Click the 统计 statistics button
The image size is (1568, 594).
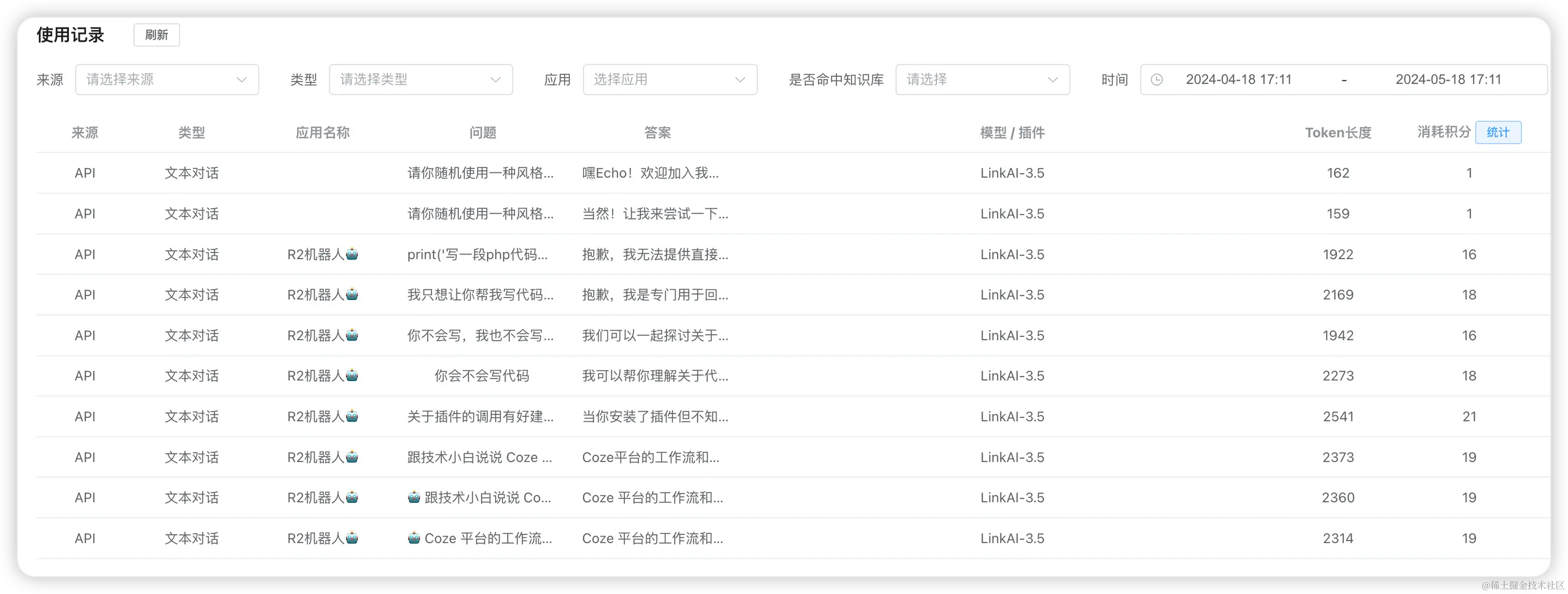pyautogui.click(x=1497, y=133)
